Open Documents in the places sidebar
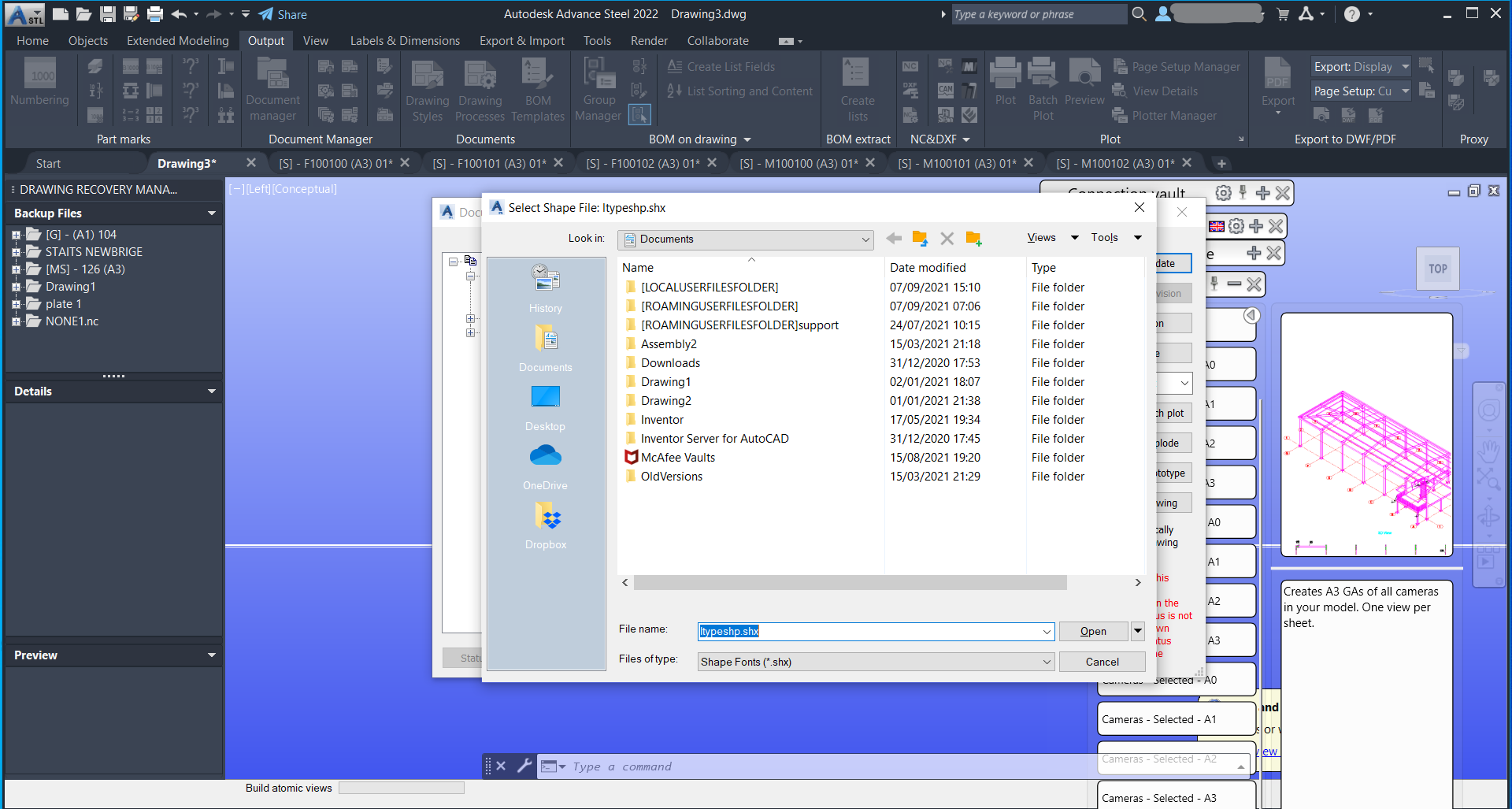The height and width of the screenshot is (809, 1512). coord(546,348)
